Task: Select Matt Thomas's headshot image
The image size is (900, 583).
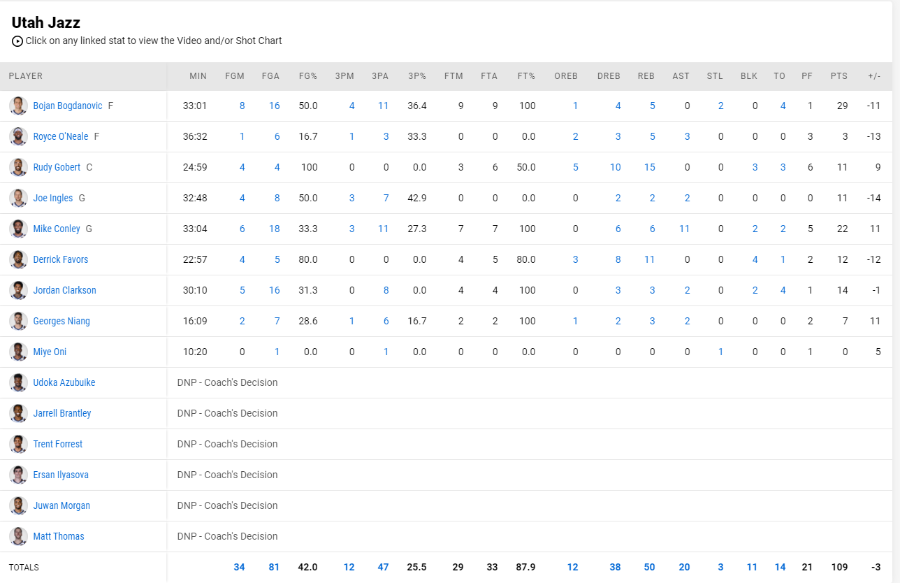Action: [18, 537]
